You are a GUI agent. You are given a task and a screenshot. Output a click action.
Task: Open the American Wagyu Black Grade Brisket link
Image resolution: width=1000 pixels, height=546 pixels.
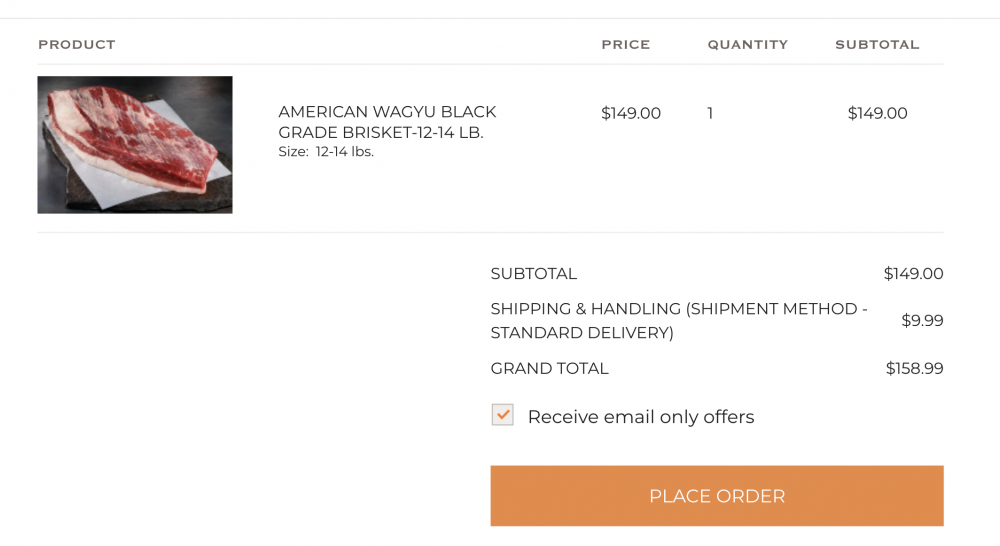[x=387, y=122]
